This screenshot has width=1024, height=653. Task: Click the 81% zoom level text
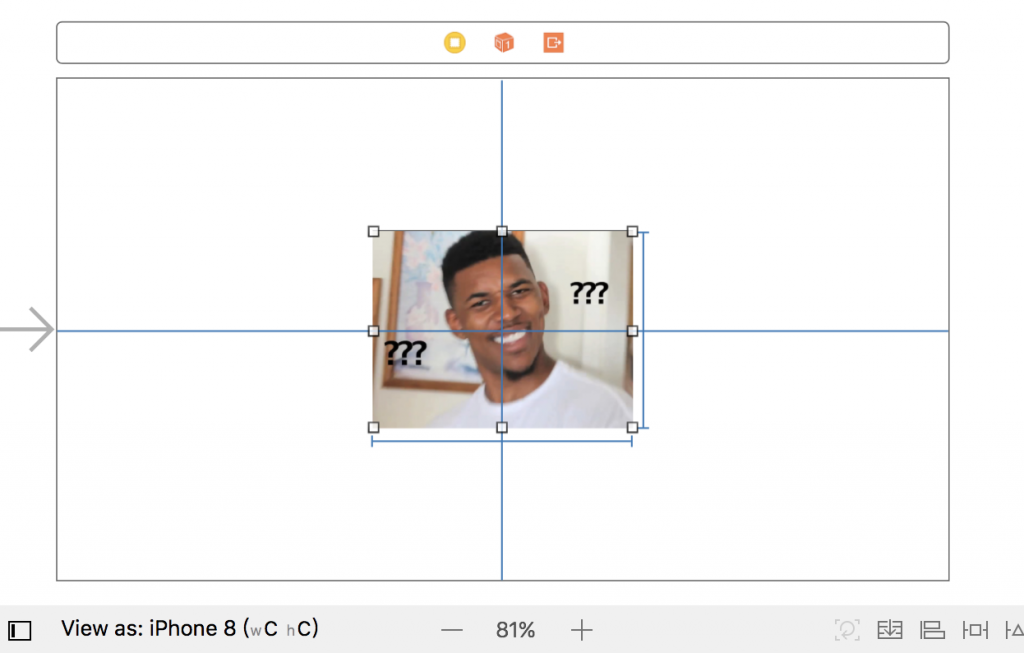(x=515, y=630)
